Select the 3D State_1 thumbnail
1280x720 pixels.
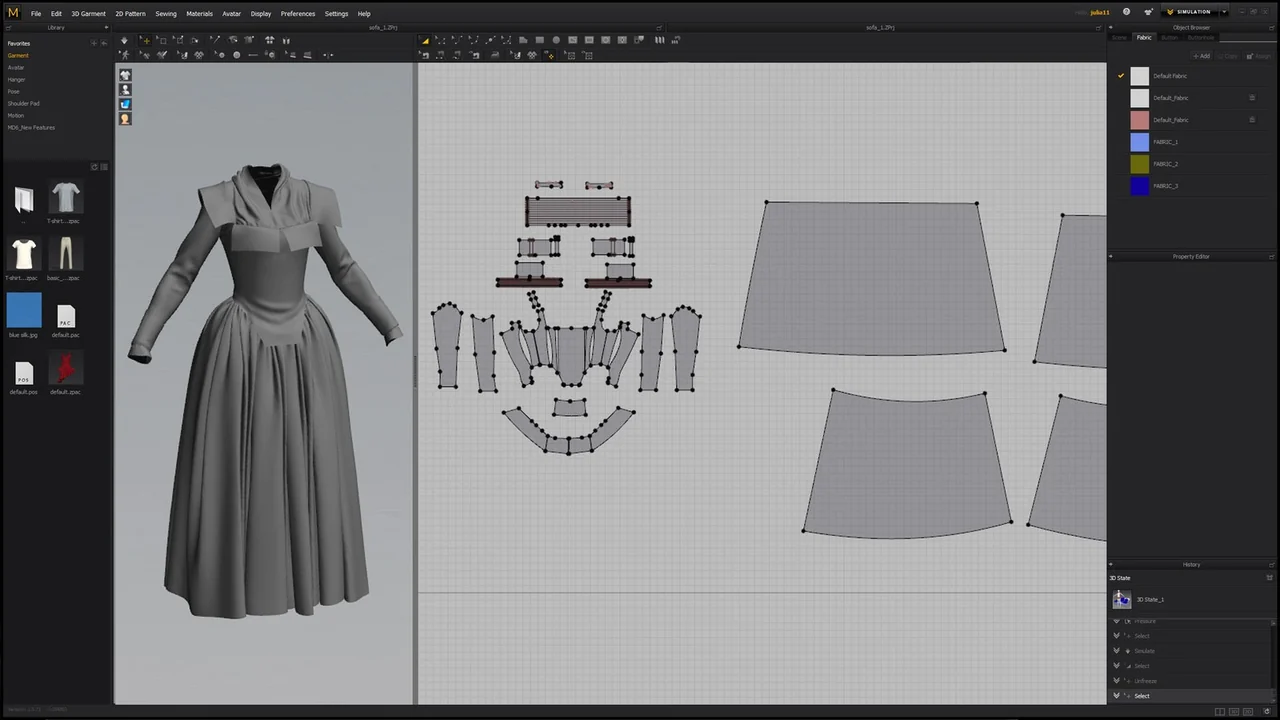click(1122, 599)
